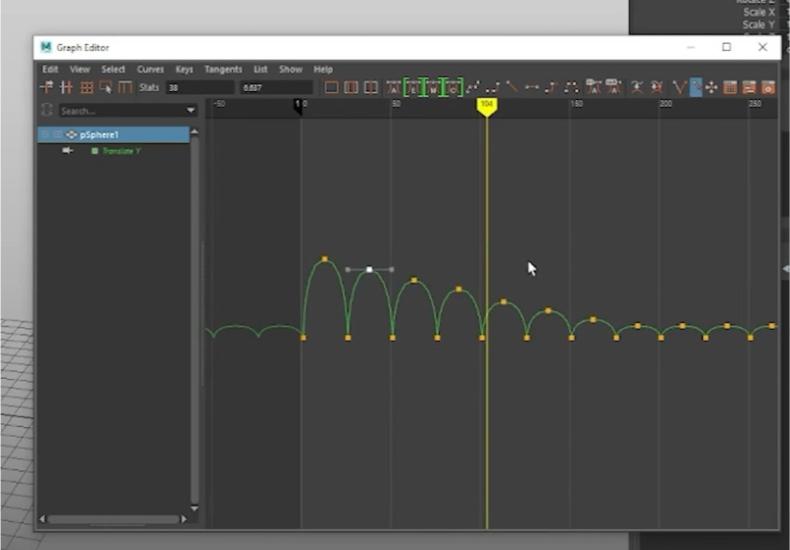The width and height of the screenshot is (790, 550).
Task: Select the Insert Keys tool
Action: click(66, 88)
